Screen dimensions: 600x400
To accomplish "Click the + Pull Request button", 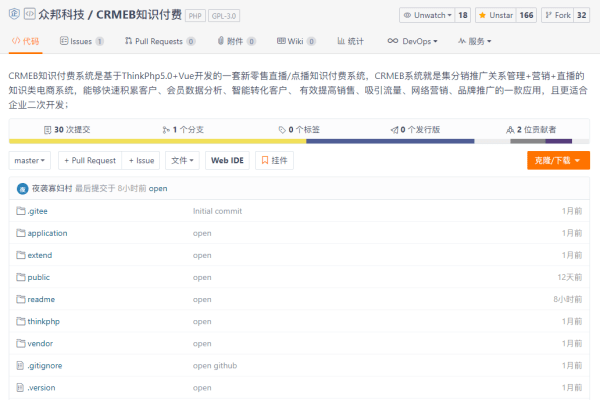I will click(90, 160).
